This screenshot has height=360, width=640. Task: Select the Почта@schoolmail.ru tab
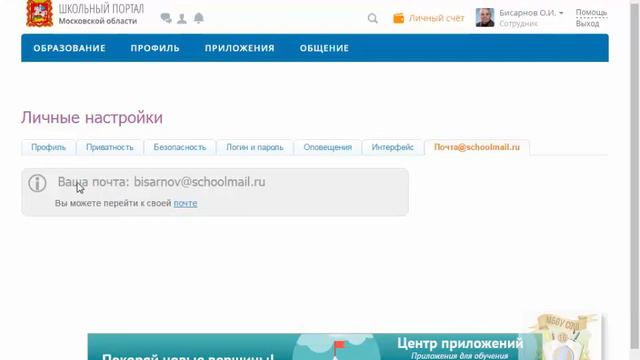pos(477,147)
